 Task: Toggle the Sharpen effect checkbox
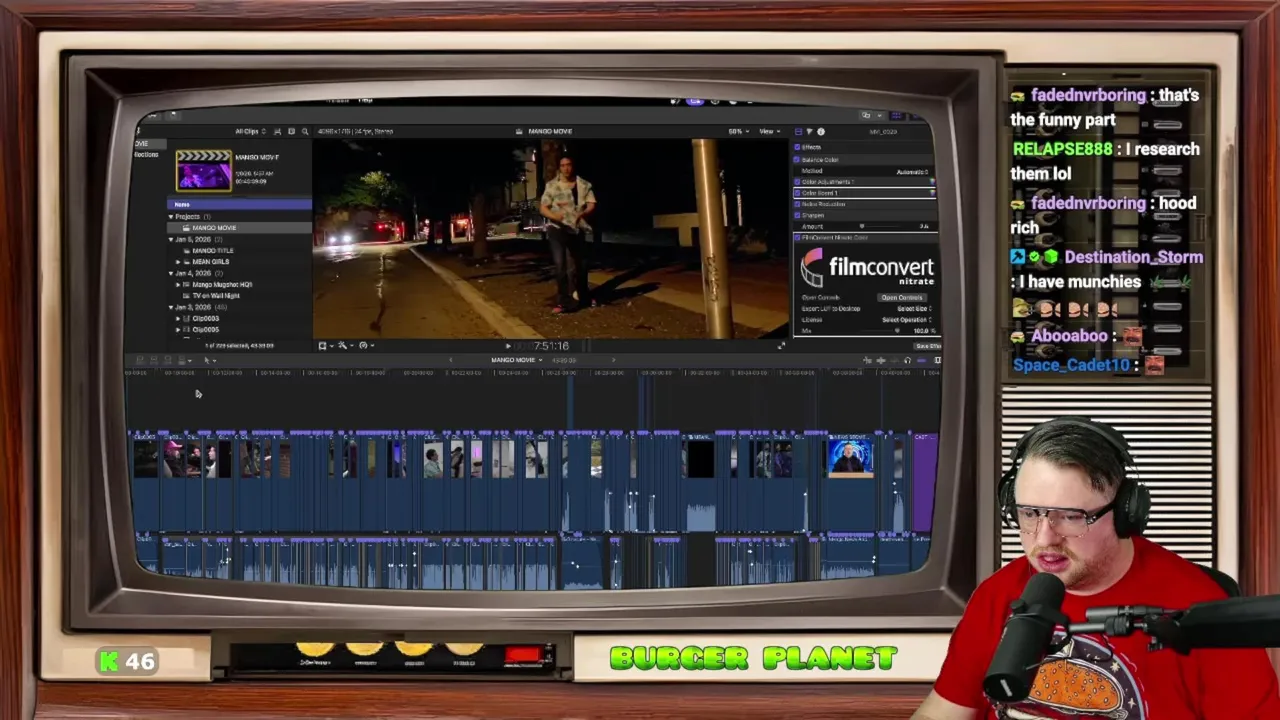pos(797,215)
